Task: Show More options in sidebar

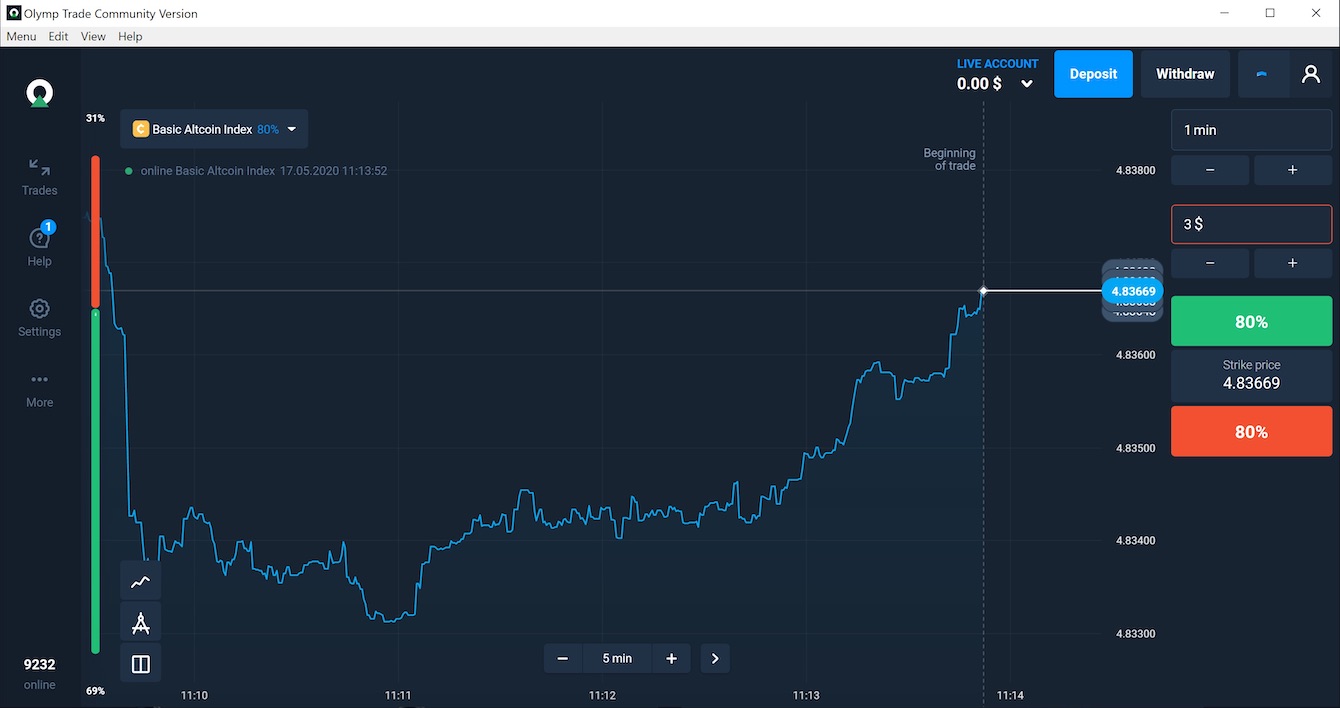Action: click(40, 389)
